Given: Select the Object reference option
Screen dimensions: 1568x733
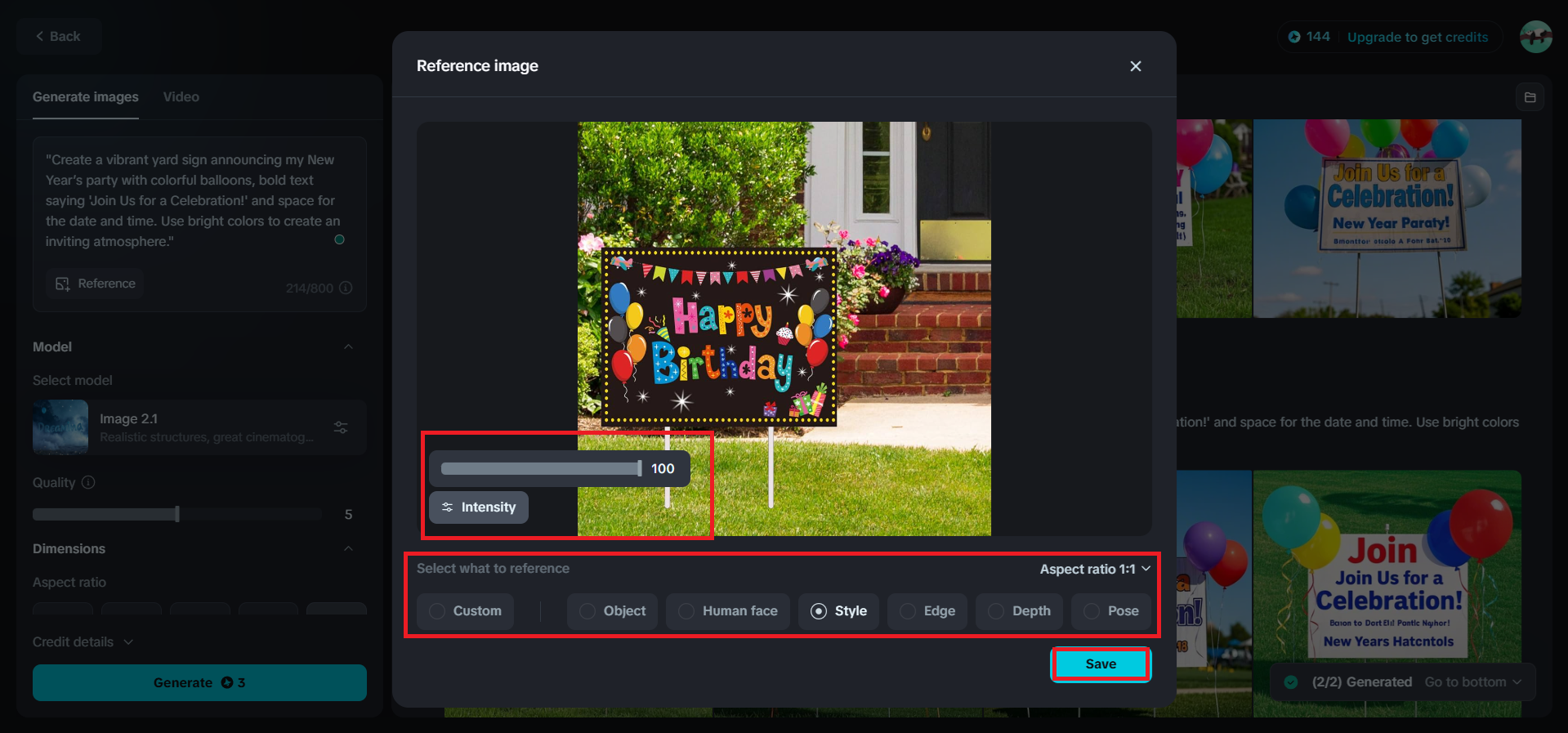Looking at the screenshot, I should tap(612, 611).
